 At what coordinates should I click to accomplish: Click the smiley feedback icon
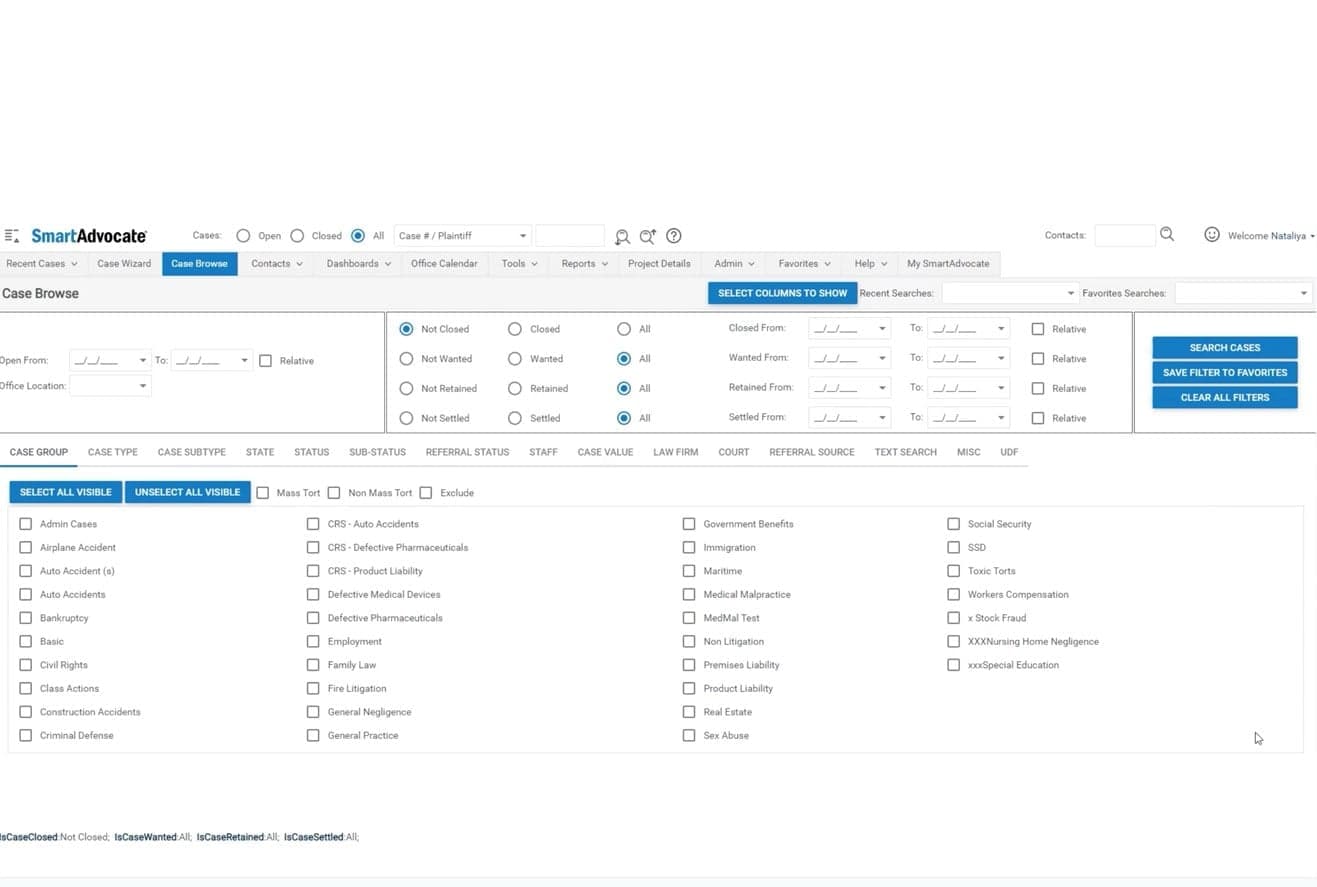(x=1212, y=235)
